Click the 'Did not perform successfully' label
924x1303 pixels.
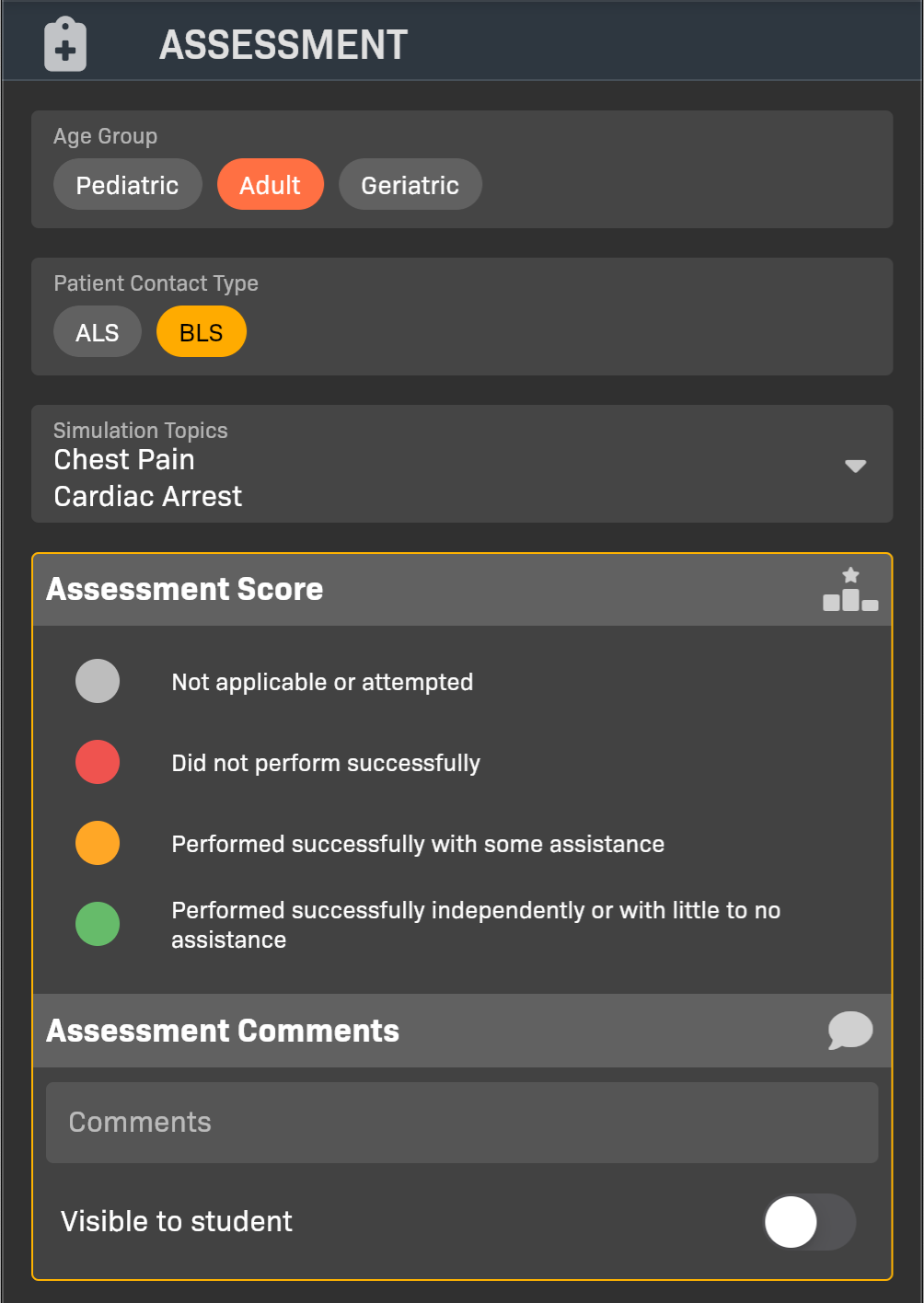click(326, 763)
